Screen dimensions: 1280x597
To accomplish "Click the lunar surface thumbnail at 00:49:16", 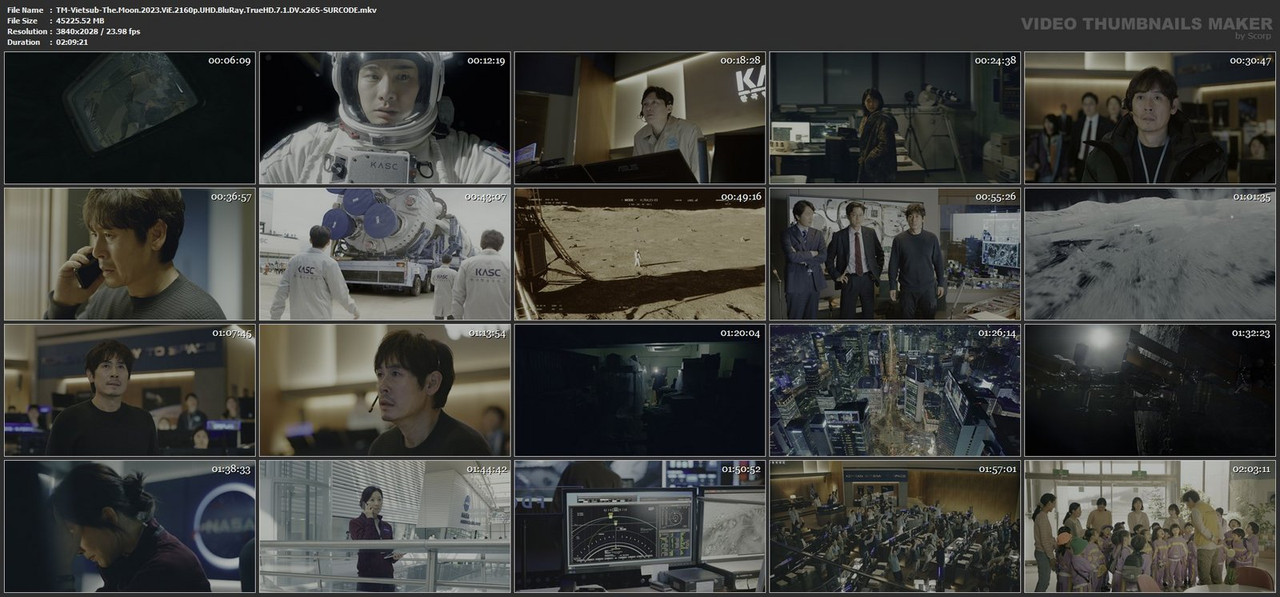I will coord(640,254).
